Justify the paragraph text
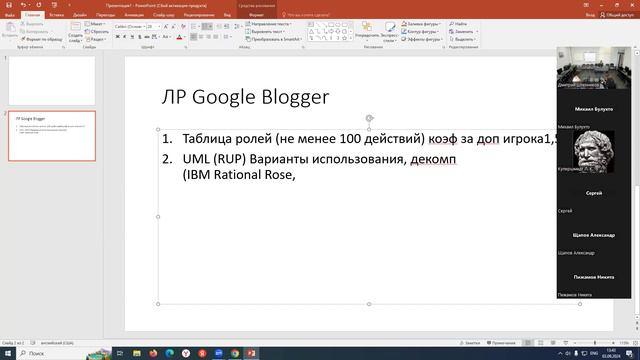Screen dimensions: 640x360 (216, 37)
